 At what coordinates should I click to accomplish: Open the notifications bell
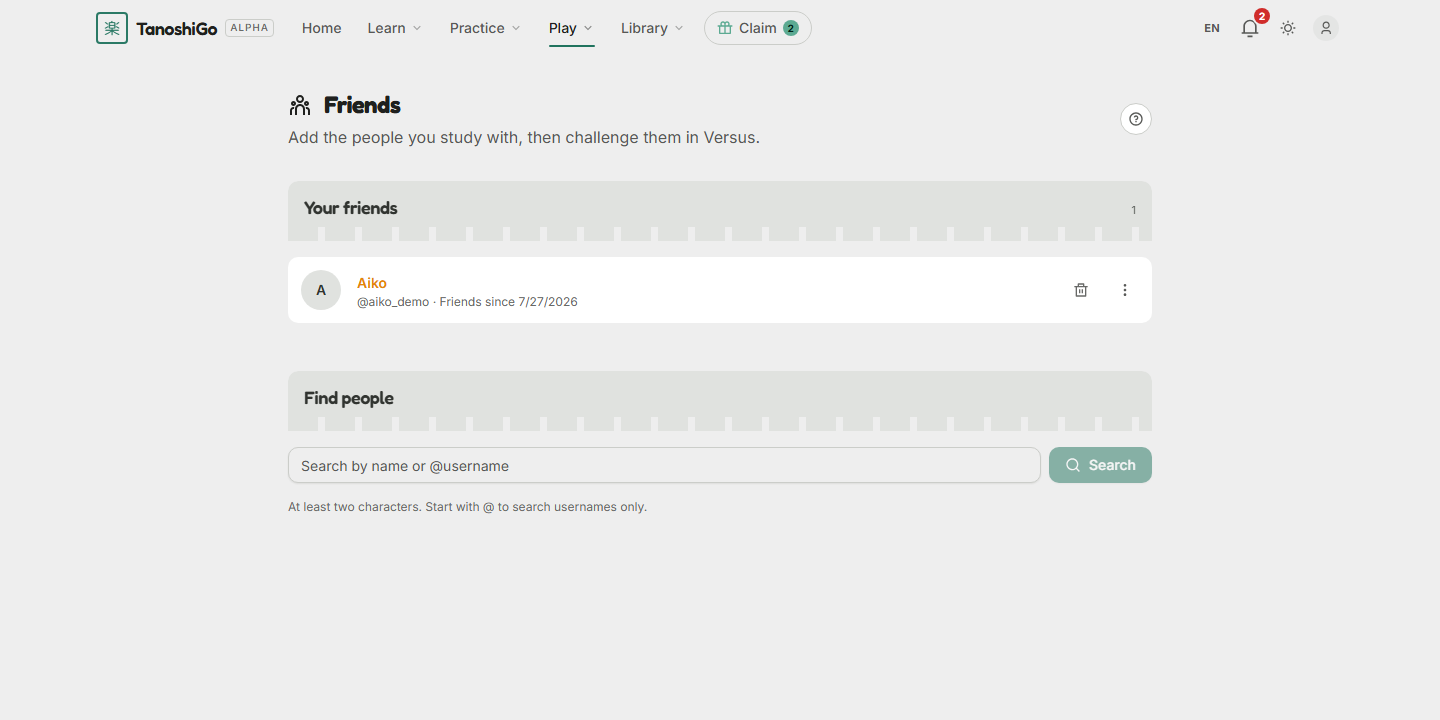coord(1250,28)
